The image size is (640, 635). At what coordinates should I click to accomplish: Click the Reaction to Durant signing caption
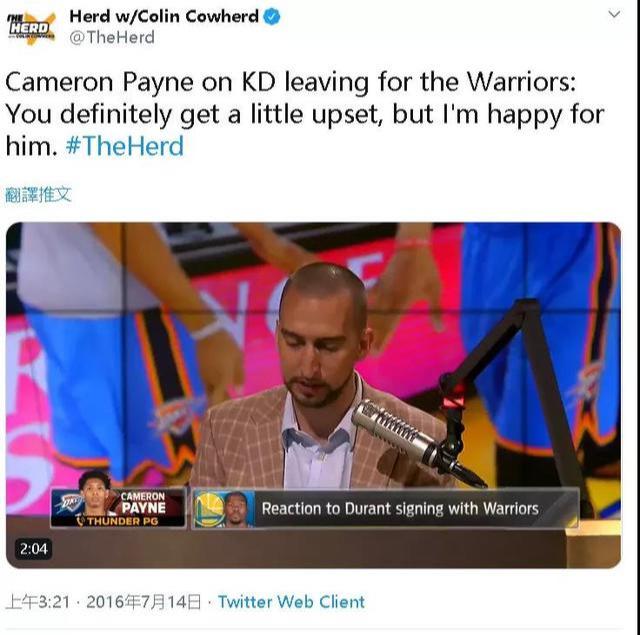point(400,509)
